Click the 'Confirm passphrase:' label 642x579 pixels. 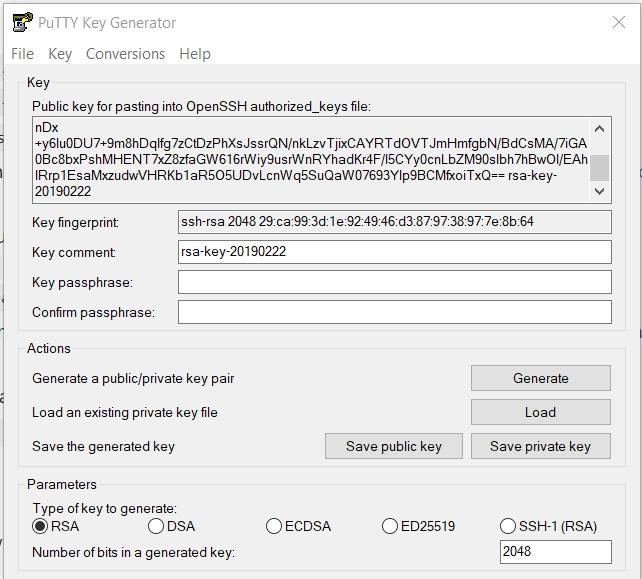93,312
